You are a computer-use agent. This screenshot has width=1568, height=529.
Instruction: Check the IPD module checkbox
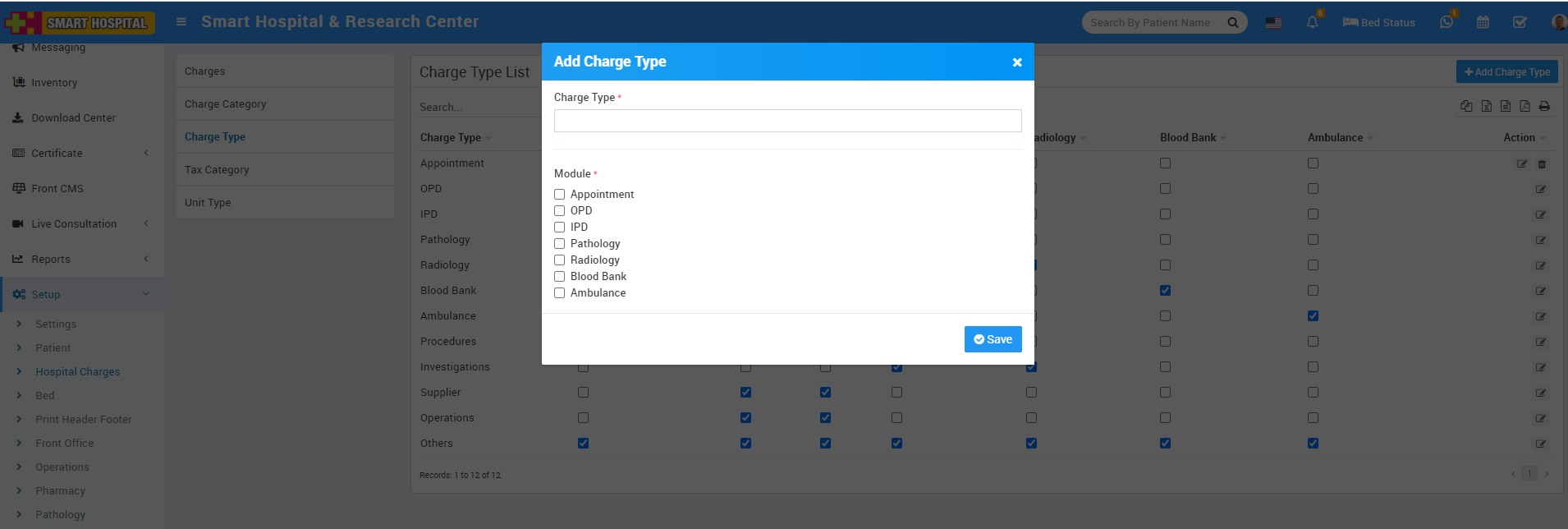coord(559,228)
